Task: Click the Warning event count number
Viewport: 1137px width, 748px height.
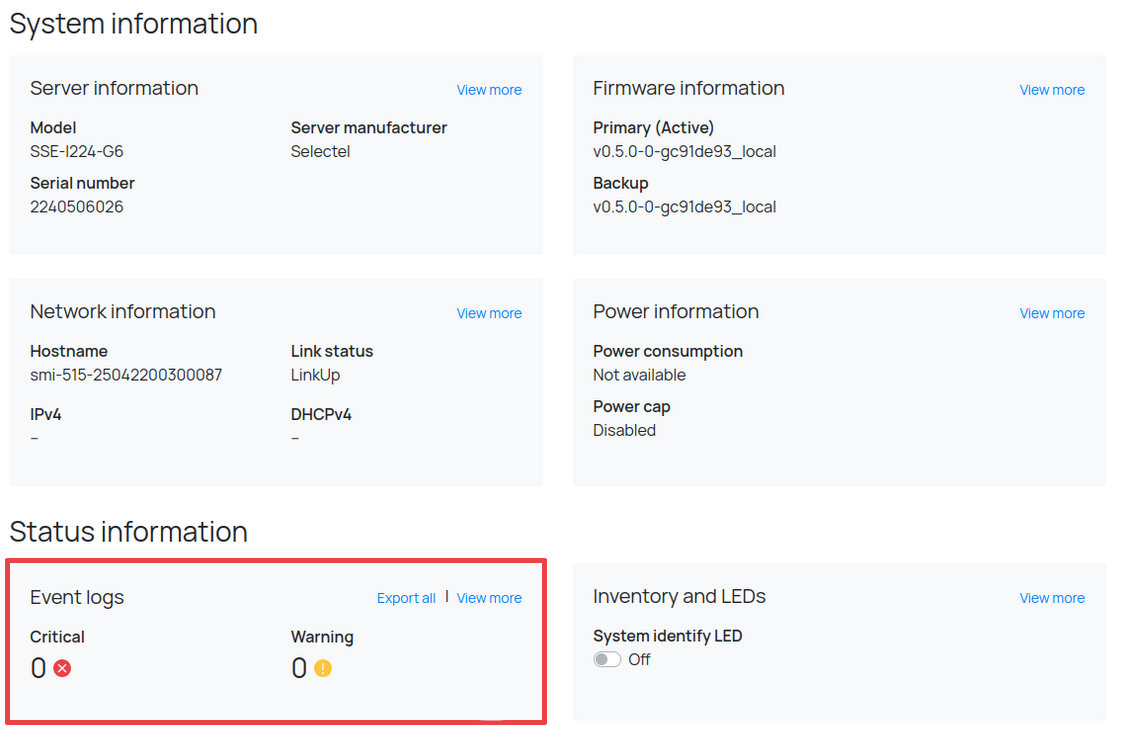Action: [299, 668]
